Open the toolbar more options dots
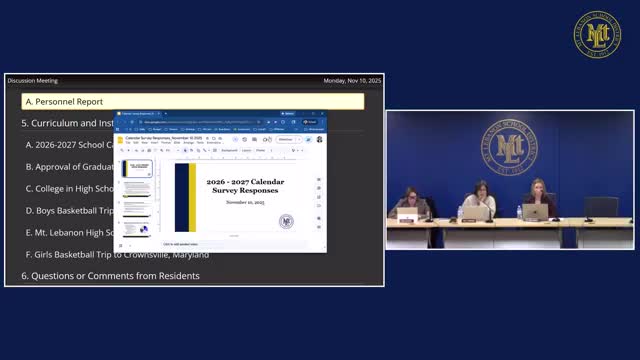This screenshot has height=360, width=640. [x=271, y=150]
